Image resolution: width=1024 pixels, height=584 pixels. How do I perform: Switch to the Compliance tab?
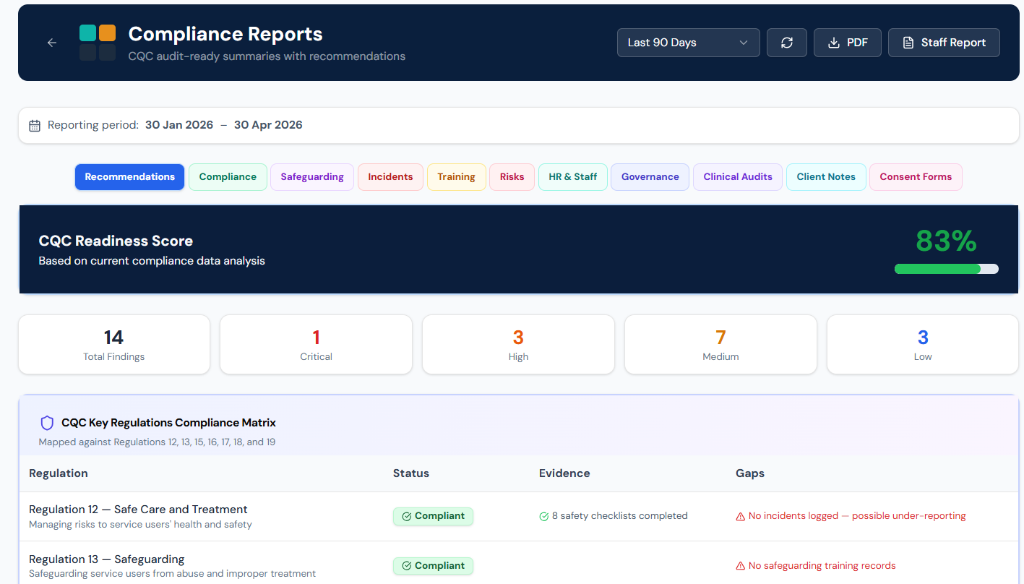click(x=228, y=177)
